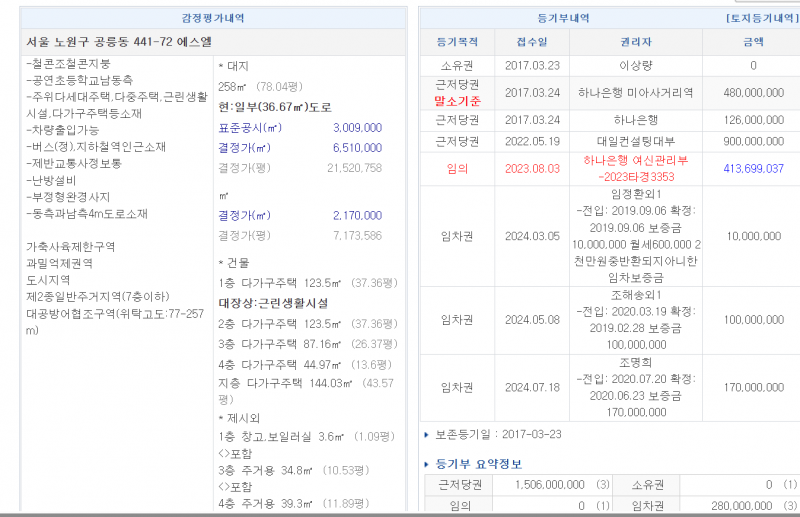Select the 감정평가내역 panel header
Screen dimensions: 800x517
(x=210, y=19)
